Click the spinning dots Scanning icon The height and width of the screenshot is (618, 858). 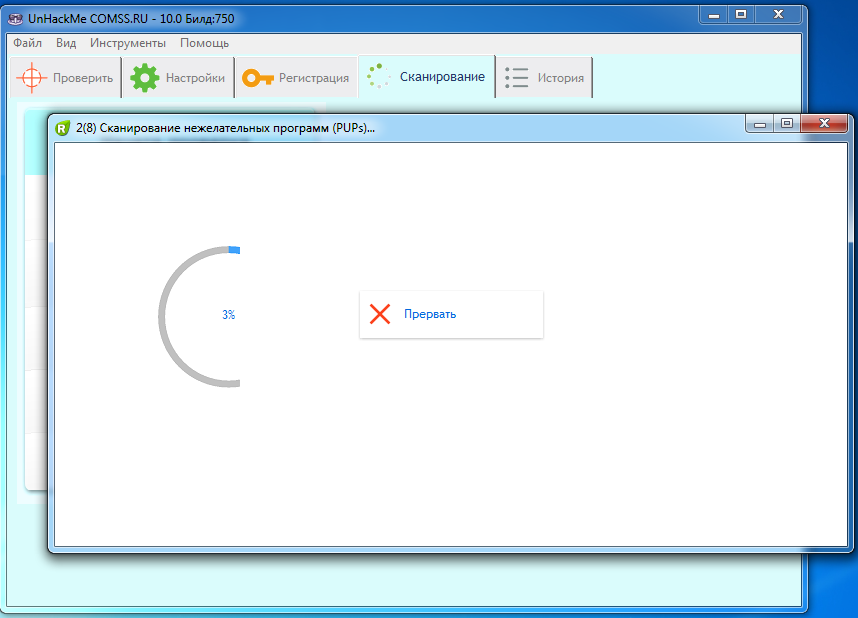[x=378, y=76]
